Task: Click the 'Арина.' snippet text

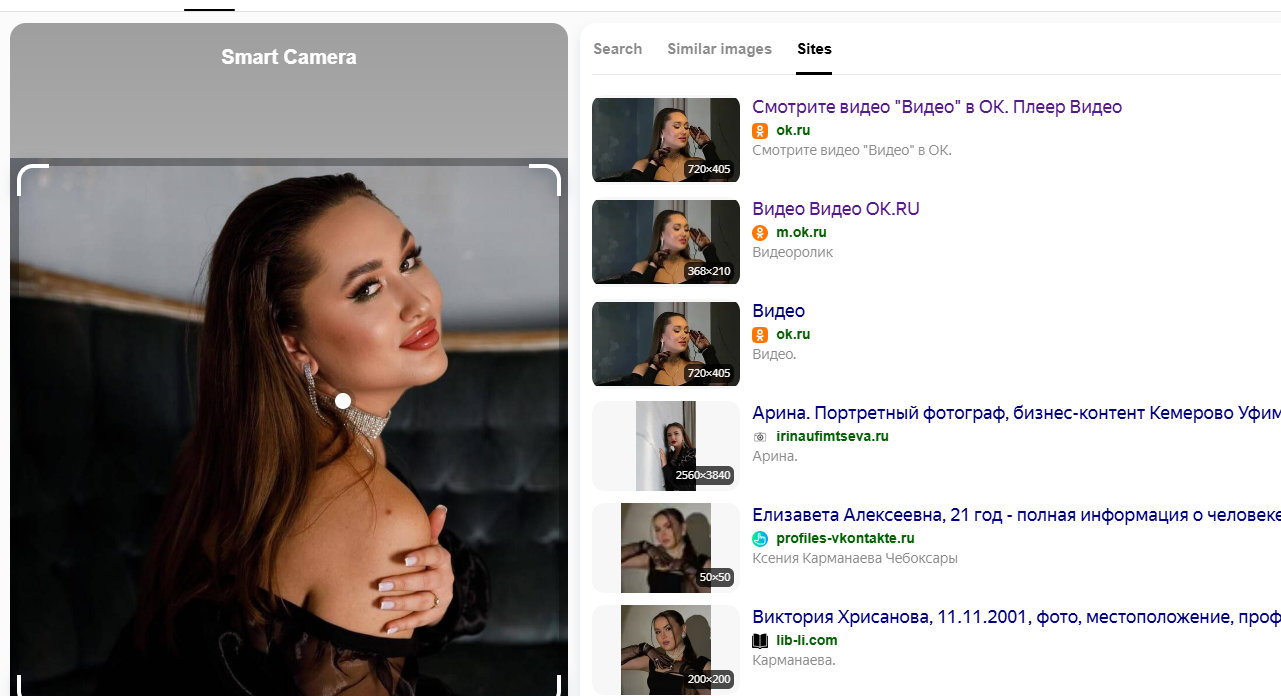Action: [775, 457]
